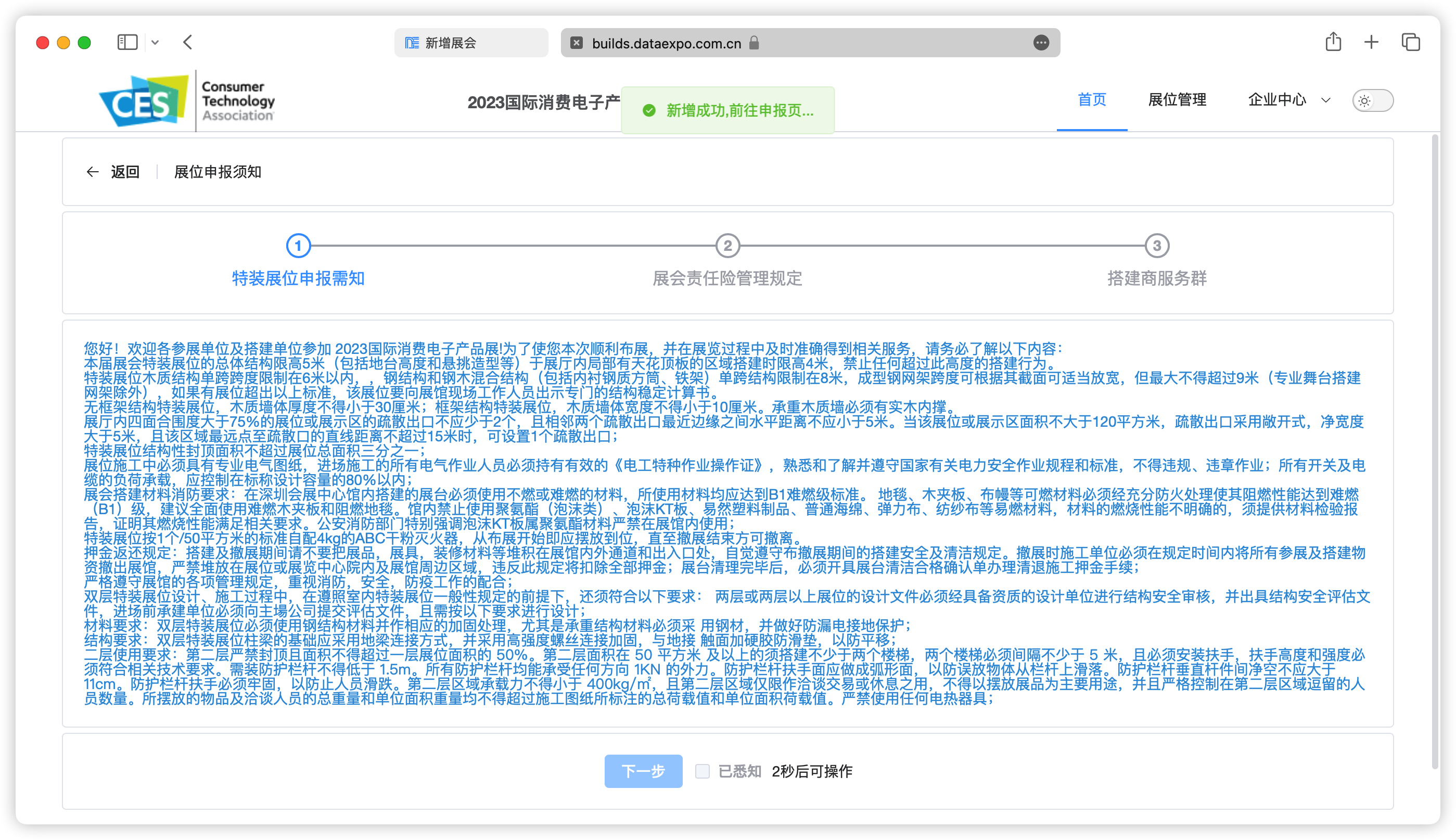Viewport: 1456px width, 840px height.
Task: Click the 展位申报须知 page title
Action: click(x=218, y=172)
